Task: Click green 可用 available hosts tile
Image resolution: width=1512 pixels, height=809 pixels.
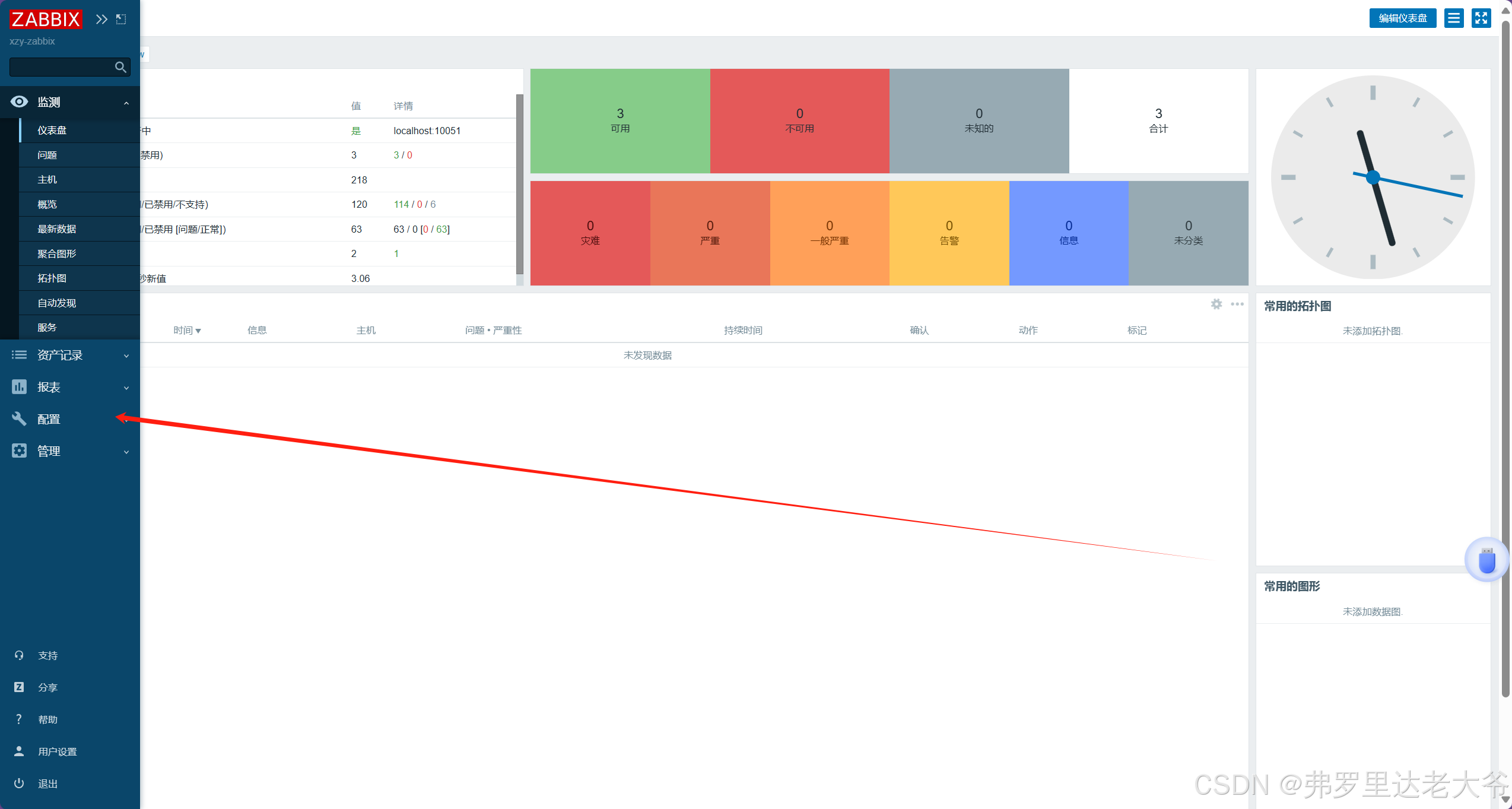Action: (620, 121)
